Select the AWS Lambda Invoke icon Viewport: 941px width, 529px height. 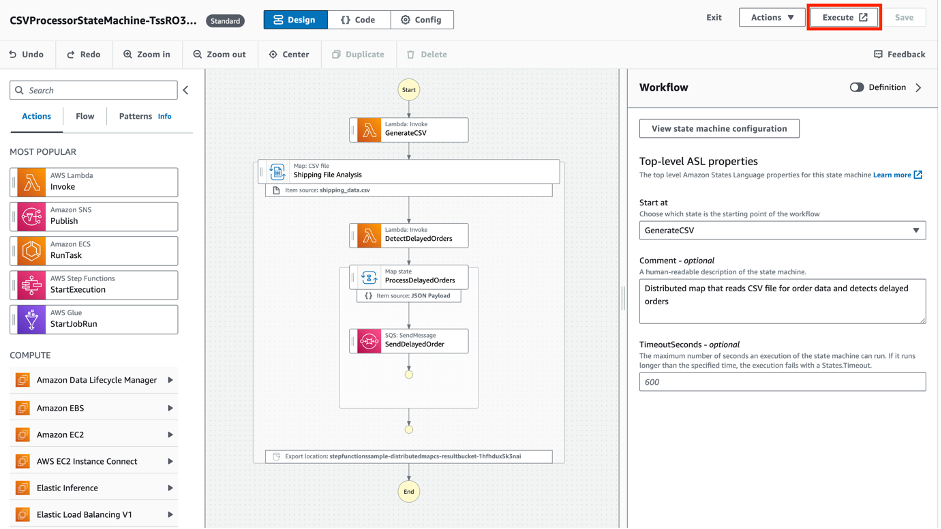coord(31,183)
